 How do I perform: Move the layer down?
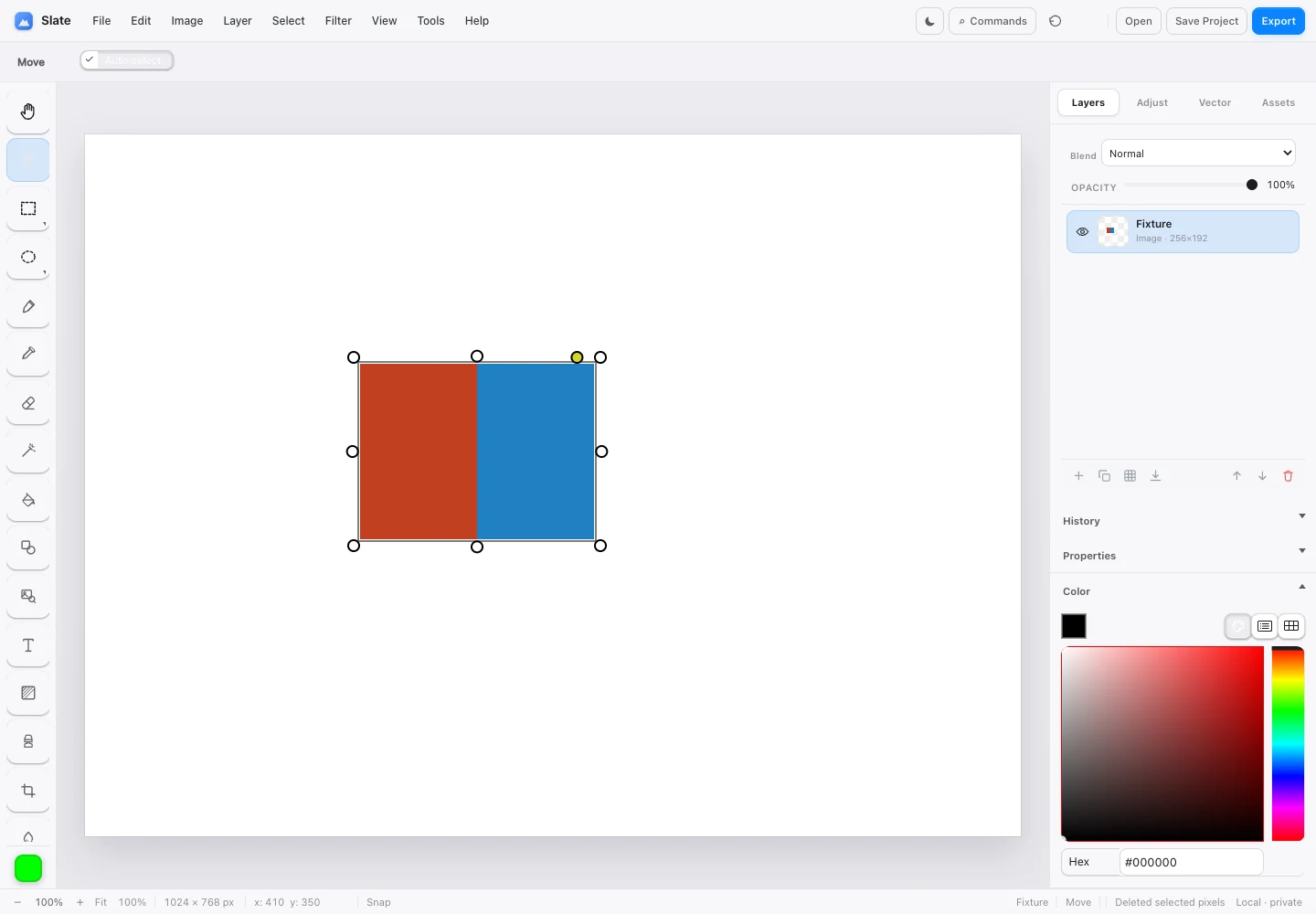[x=1262, y=476]
